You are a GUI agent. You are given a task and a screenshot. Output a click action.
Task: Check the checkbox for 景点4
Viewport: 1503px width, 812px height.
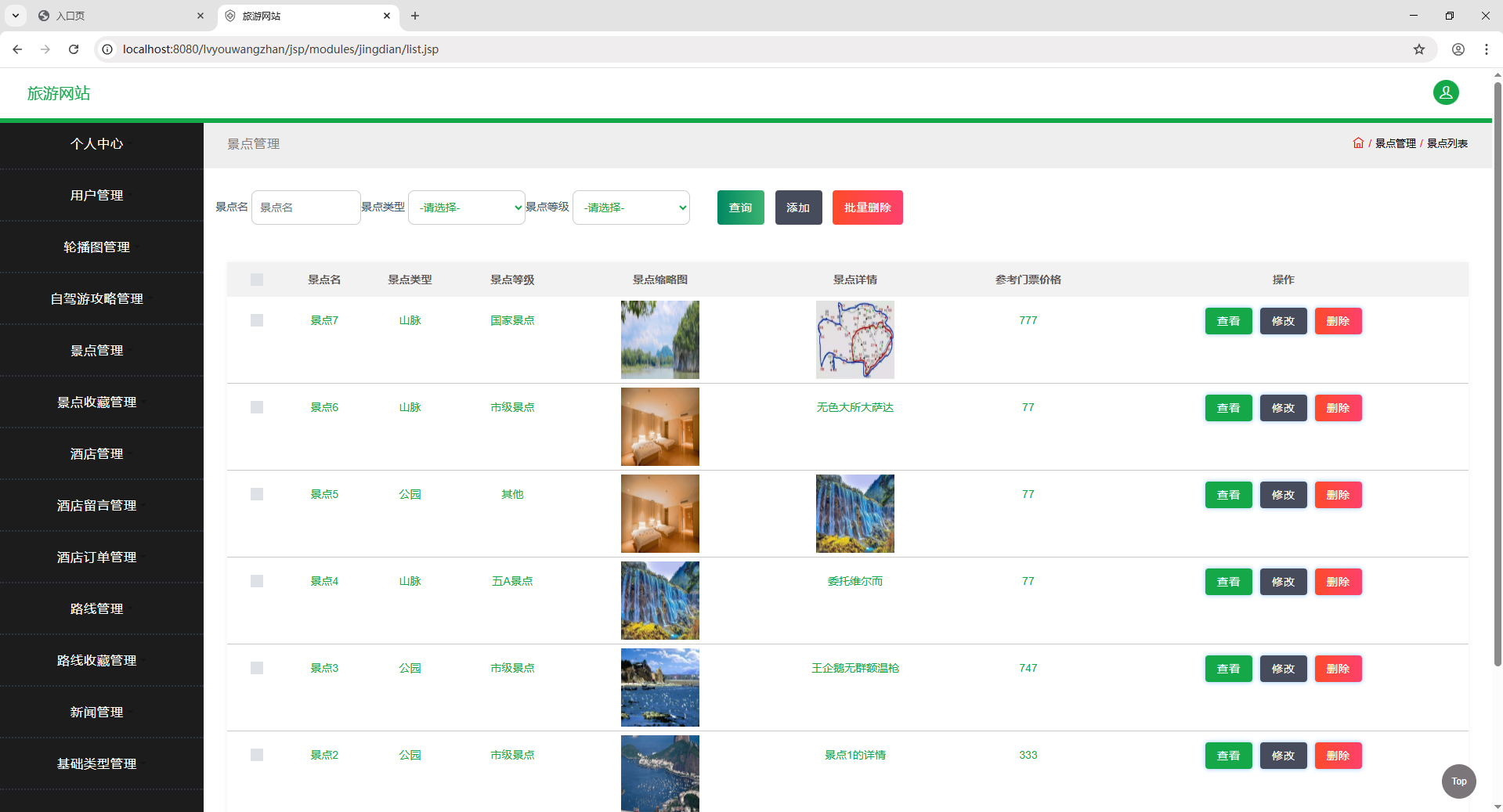pyautogui.click(x=257, y=581)
